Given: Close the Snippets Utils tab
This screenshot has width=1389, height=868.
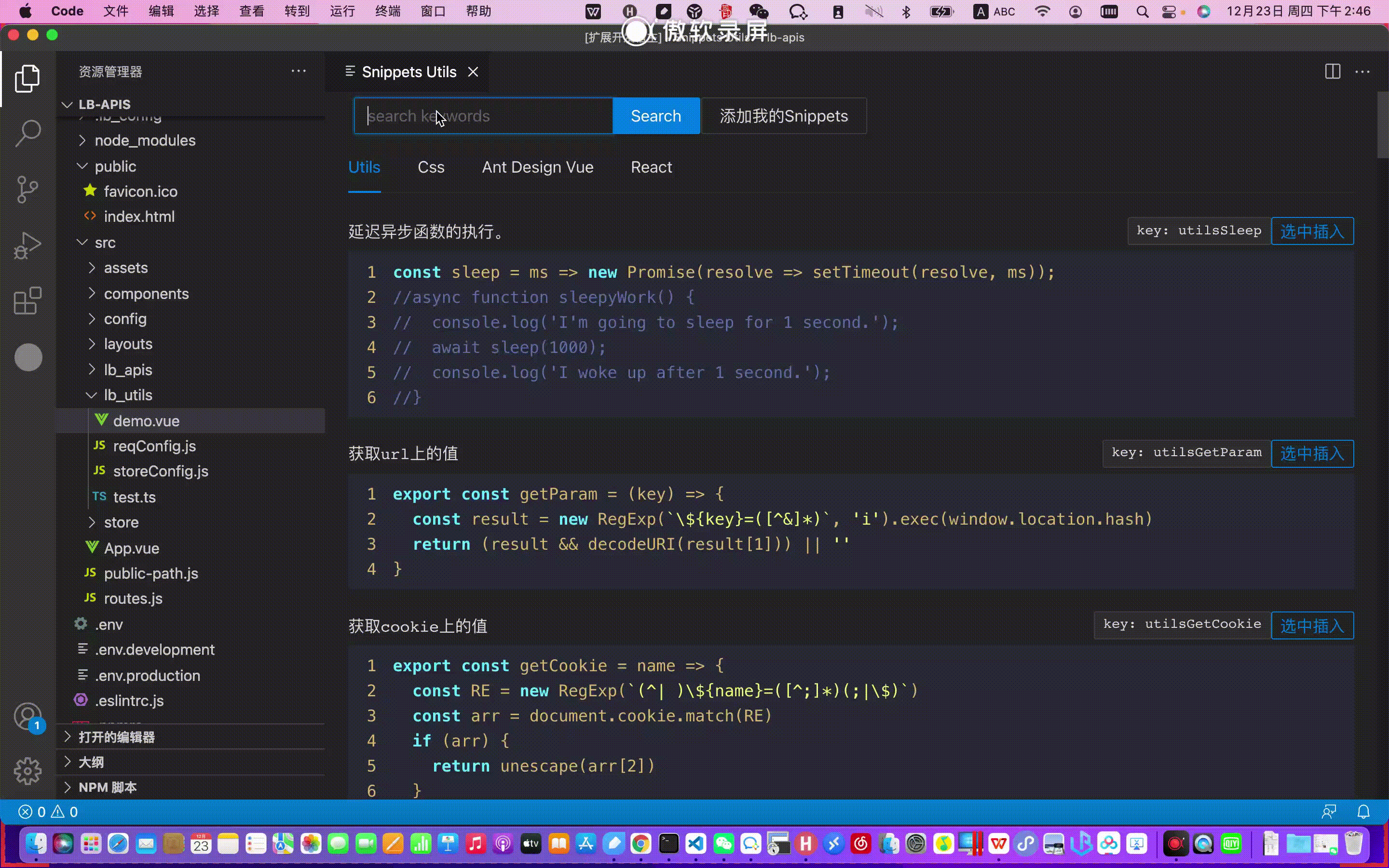Looking at the screenshot, I should click(x=473, y=72).
